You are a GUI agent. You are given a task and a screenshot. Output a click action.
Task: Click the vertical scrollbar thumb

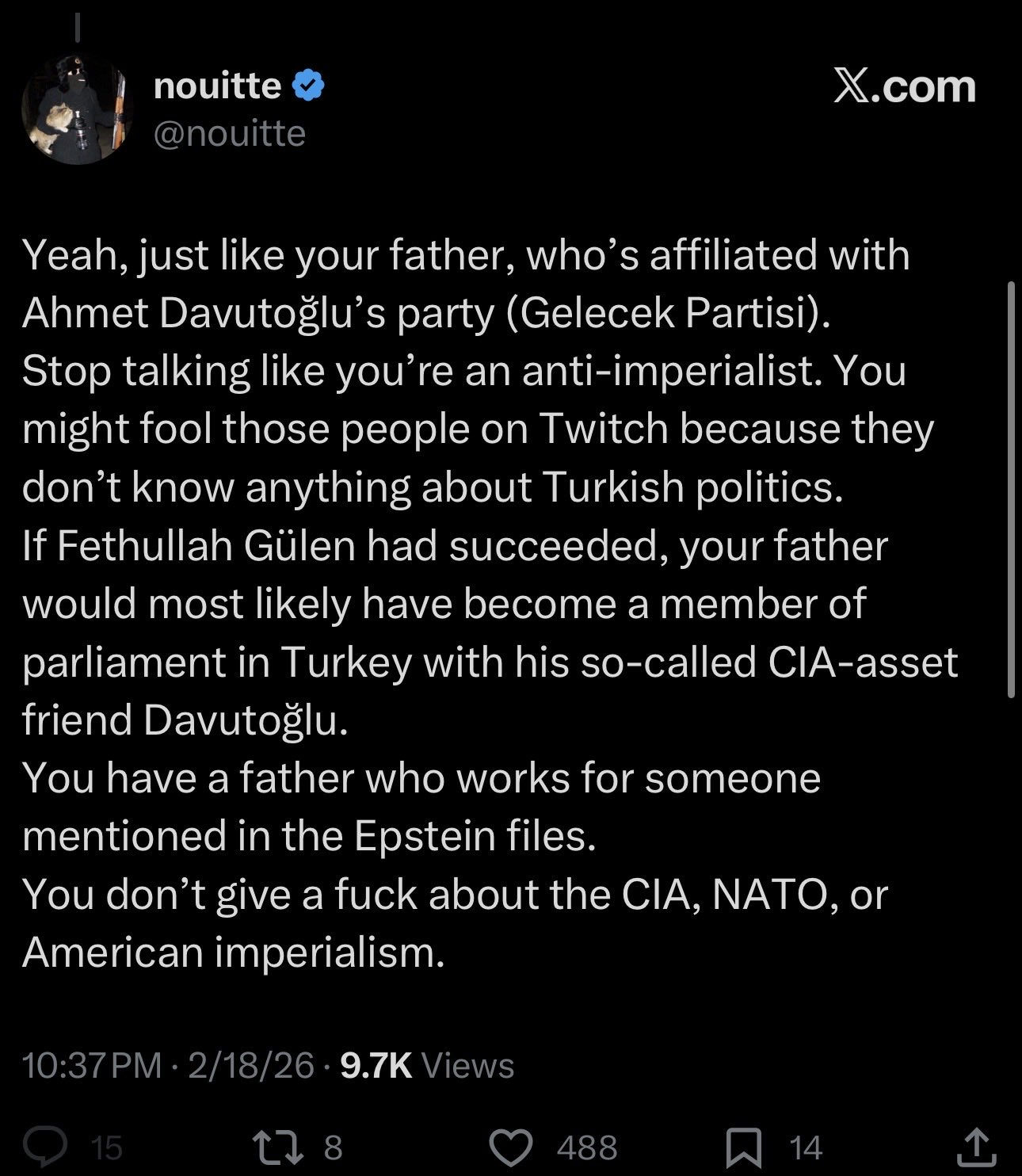pyautogui.click(x=1011, y=489)
